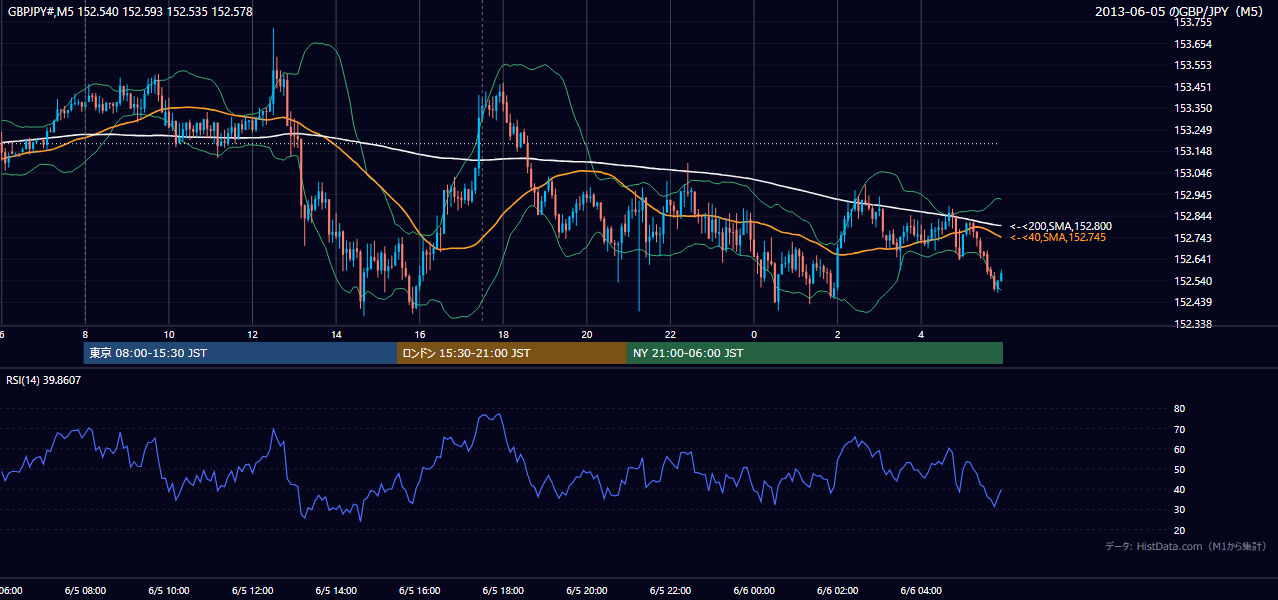Click the chart title 2013-06-05 のGBP/JPY (M5)
The height and width of the screenshot is (600, 1278).
(x=1181, y=12)
